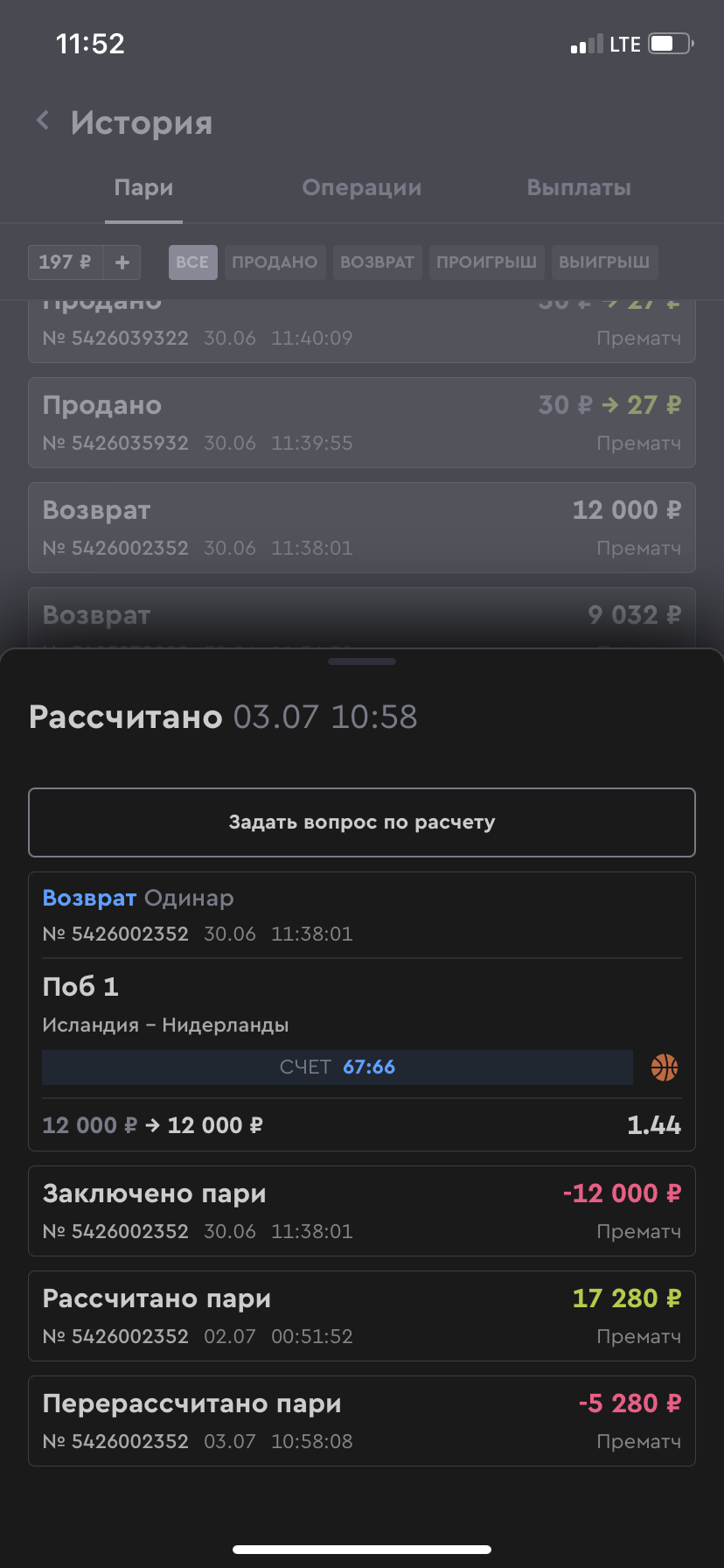Viewport: 724px width, 1568px height.
Task: Tap the basketball icon in the score row
Action: coord(665,1067)
